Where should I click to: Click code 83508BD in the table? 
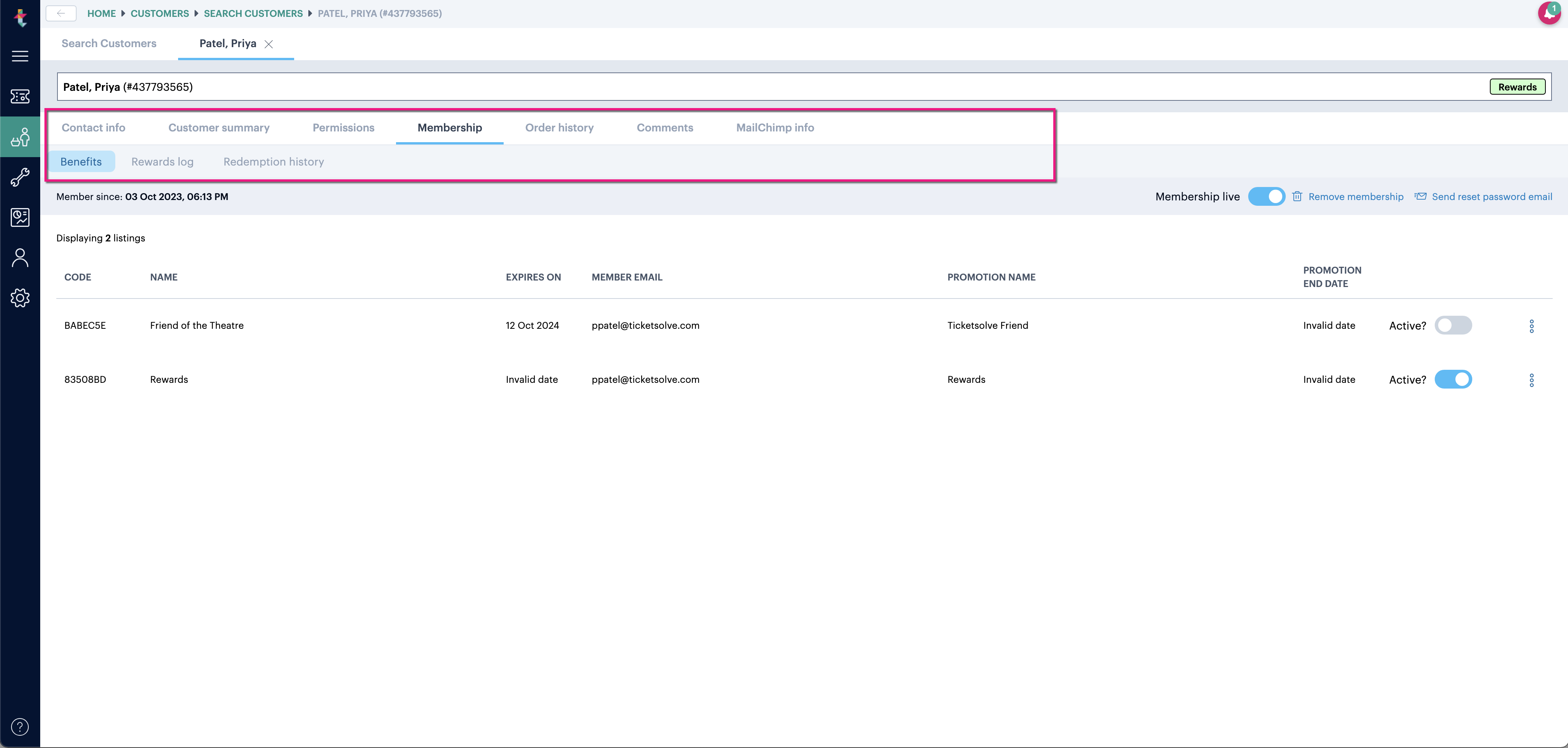(85, 379)
